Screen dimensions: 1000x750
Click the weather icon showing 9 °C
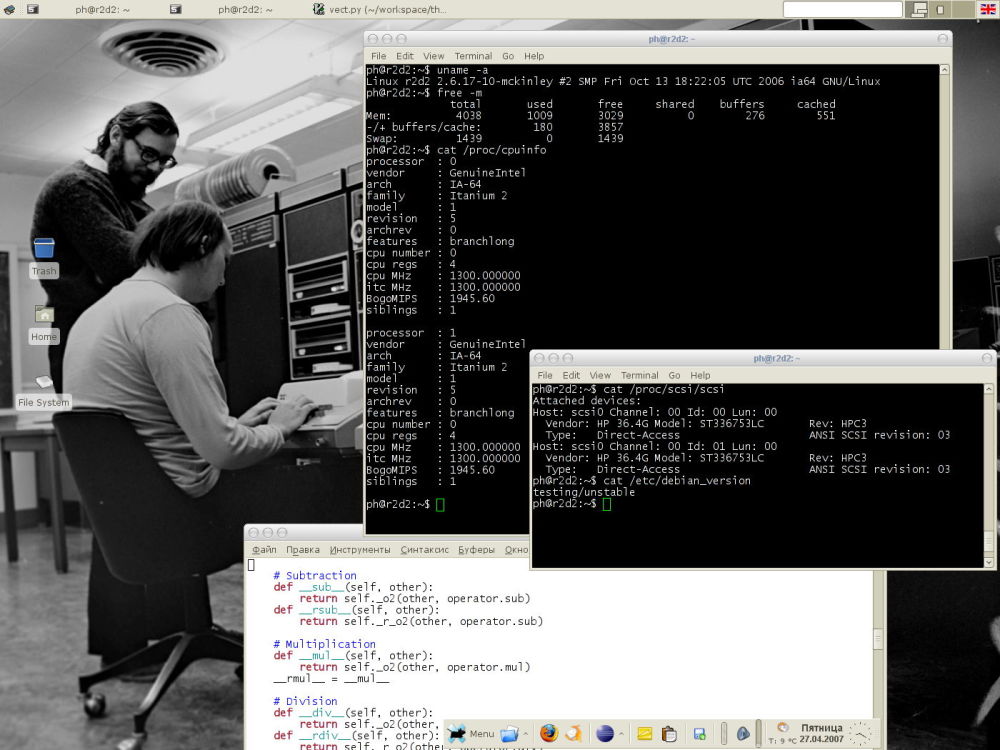tap(783, 728)
